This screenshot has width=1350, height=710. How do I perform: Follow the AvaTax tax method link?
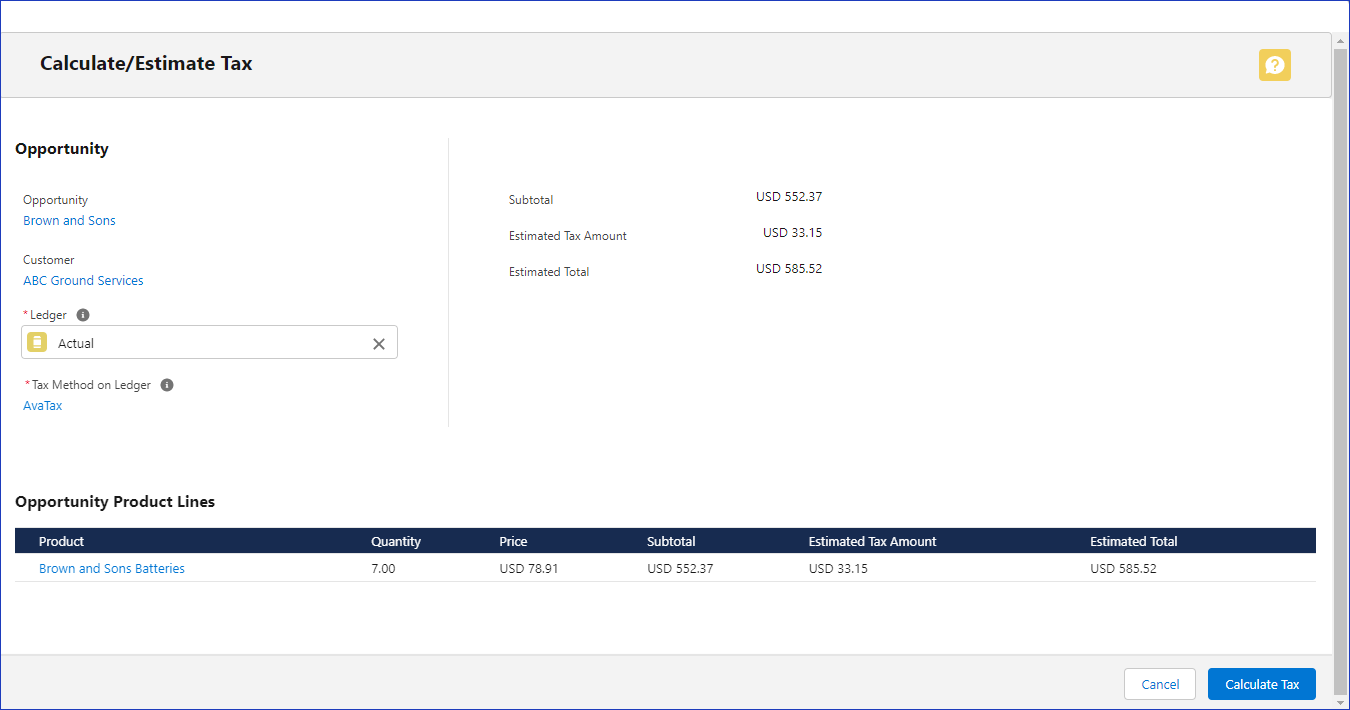(43, 406)
